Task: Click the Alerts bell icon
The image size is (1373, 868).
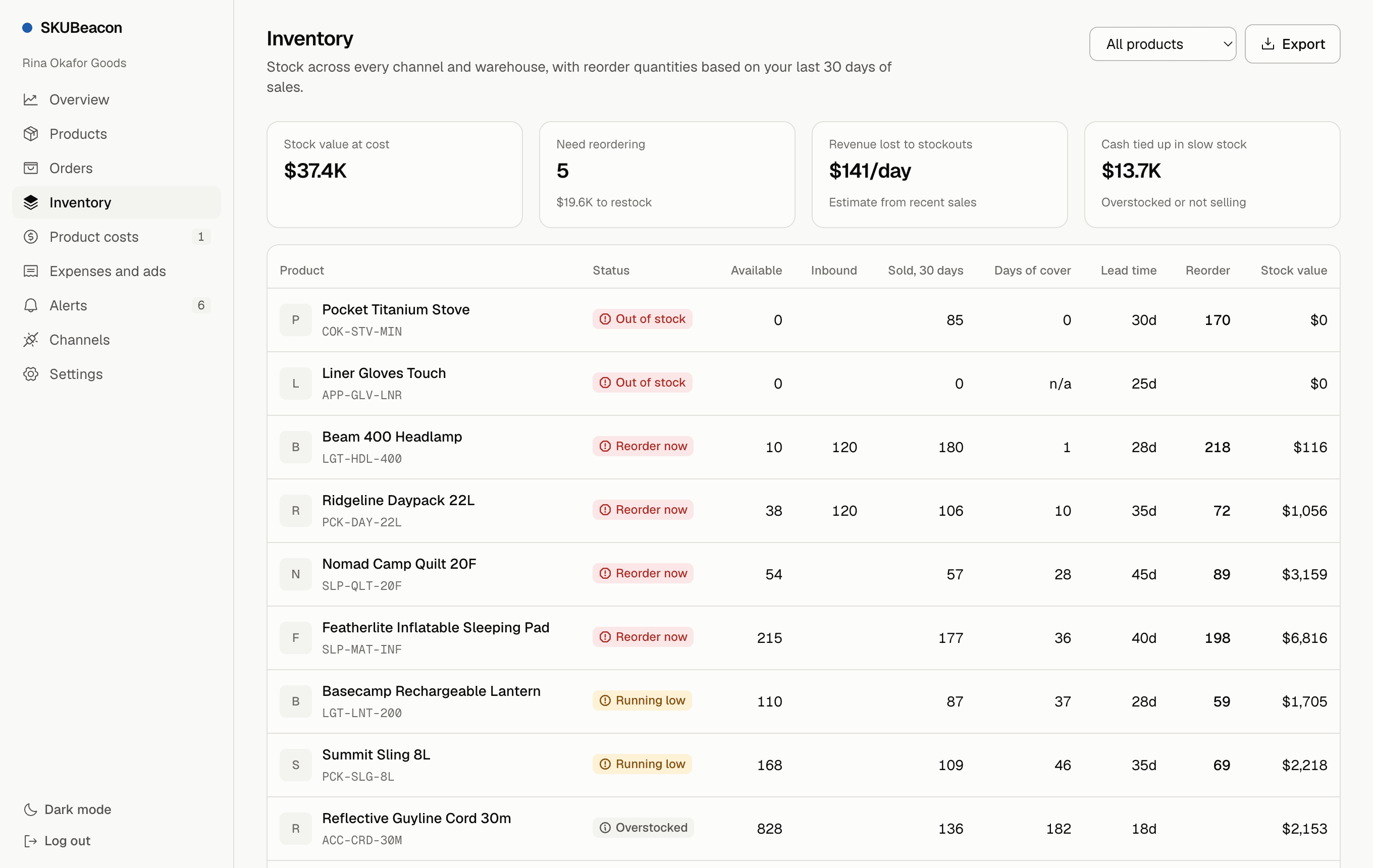Action: pyautogui.click(x=31, y=305)
